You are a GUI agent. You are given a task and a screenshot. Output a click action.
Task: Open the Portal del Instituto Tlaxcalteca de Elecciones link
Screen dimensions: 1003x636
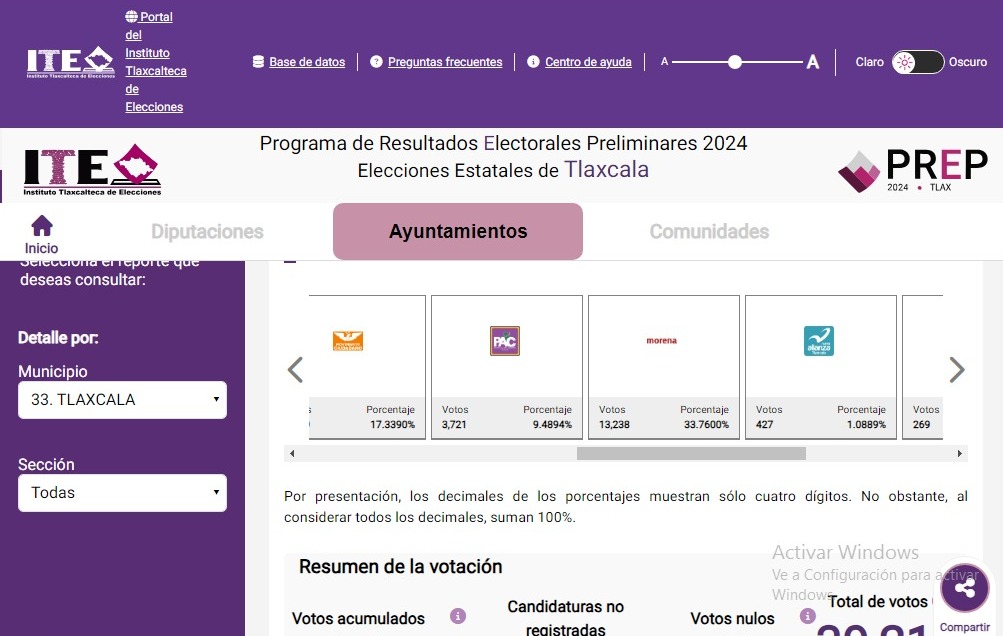pyautogui.click(x=155, y=61)
